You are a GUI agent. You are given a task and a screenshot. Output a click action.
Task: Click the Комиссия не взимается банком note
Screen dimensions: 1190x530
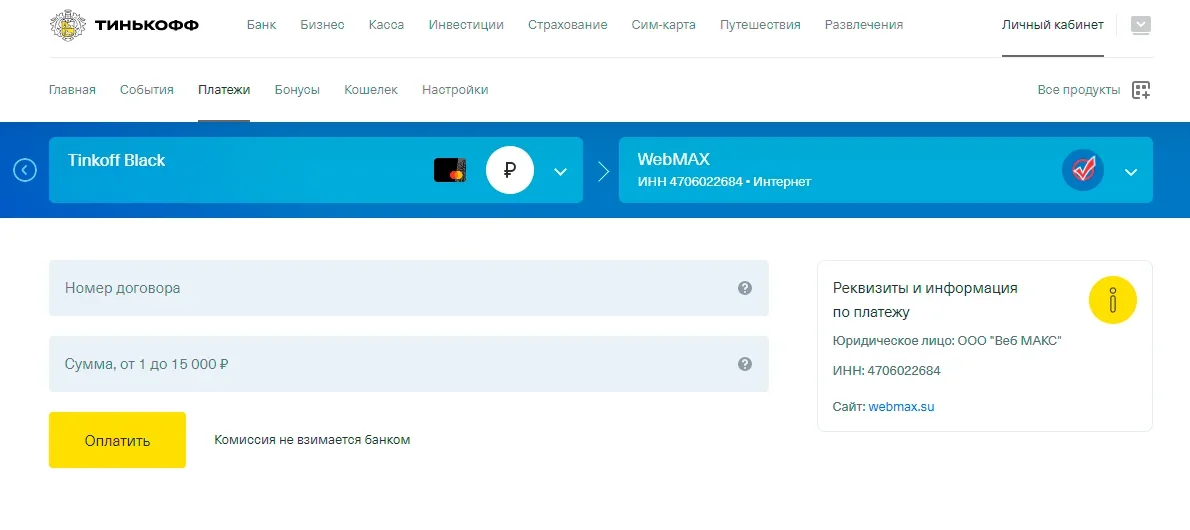click(x=312, y=440)
